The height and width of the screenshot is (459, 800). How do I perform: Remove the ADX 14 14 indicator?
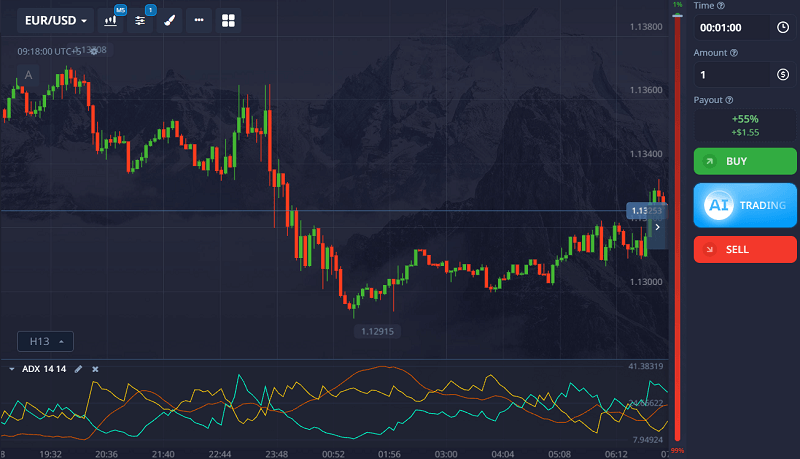96,369
